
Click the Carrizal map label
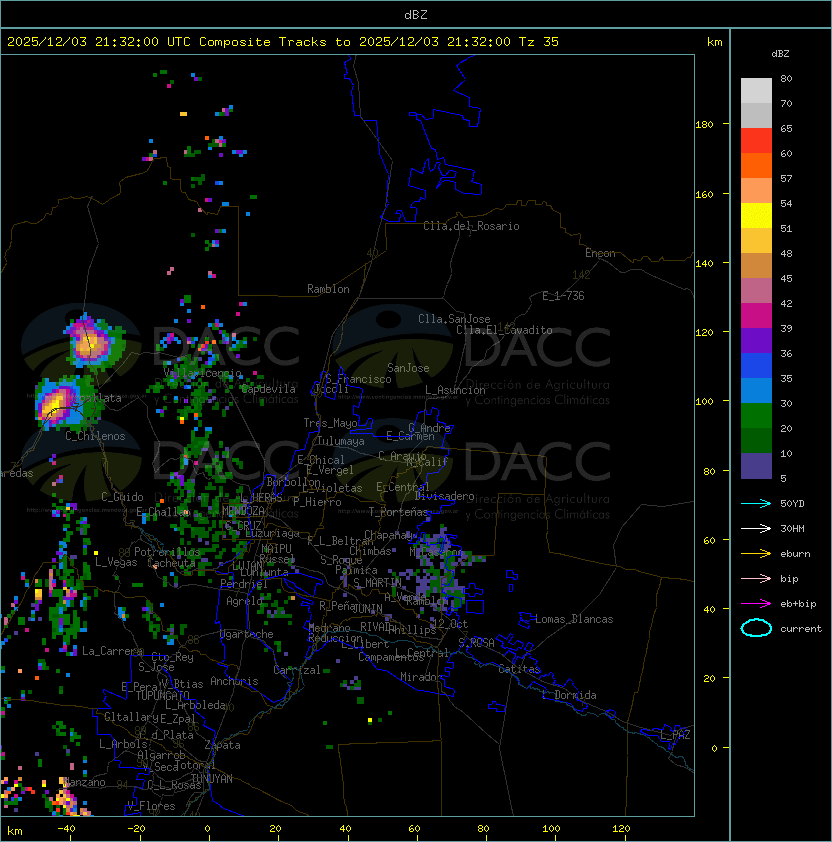pos(297,670)
